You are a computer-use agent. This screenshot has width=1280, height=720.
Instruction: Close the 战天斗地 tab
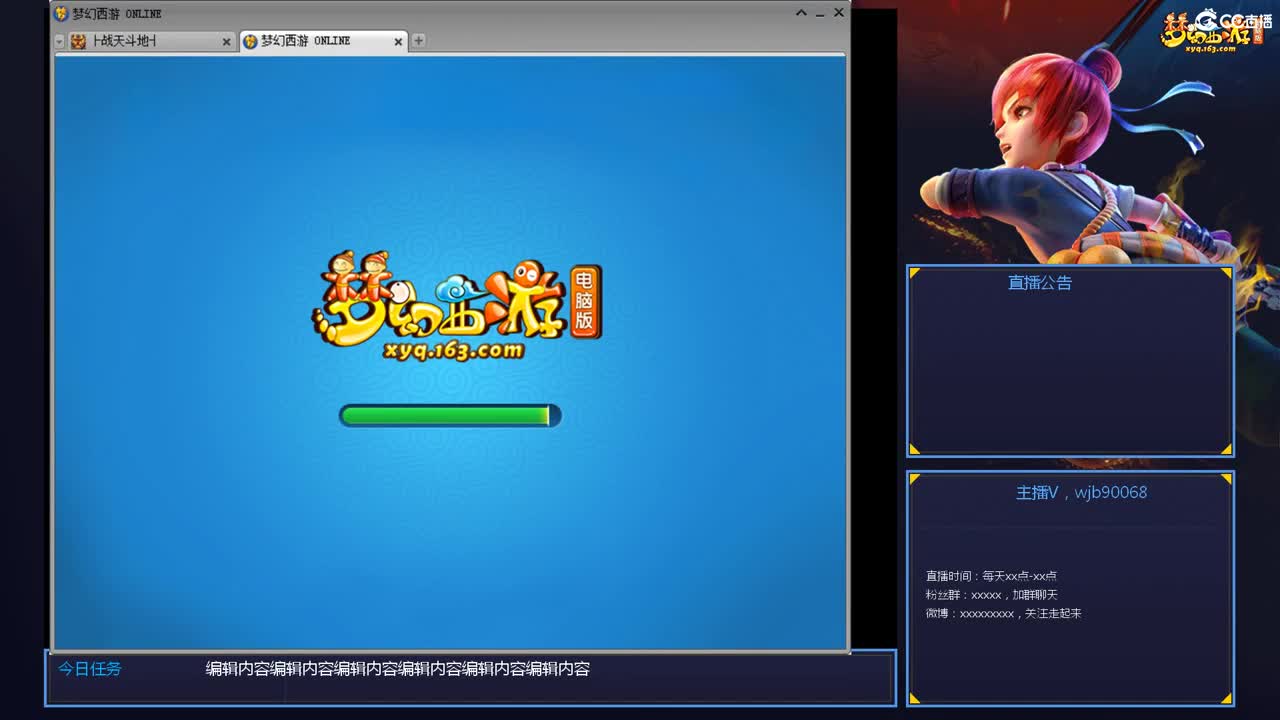click(x=226, y=42)
